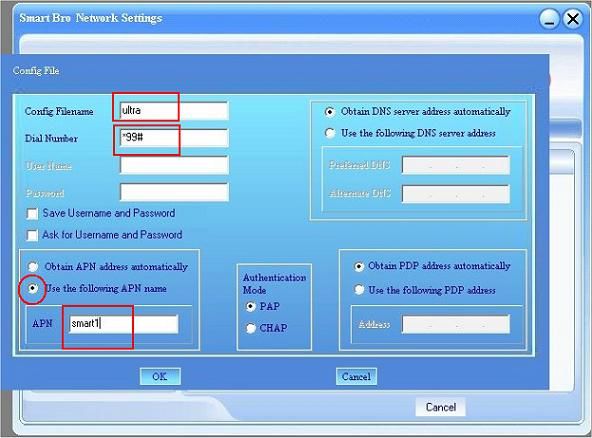Select Use the following DNS server address
The width and height of the screenshot is (592, 438).
pyautogui.click(x=330, y=133)
